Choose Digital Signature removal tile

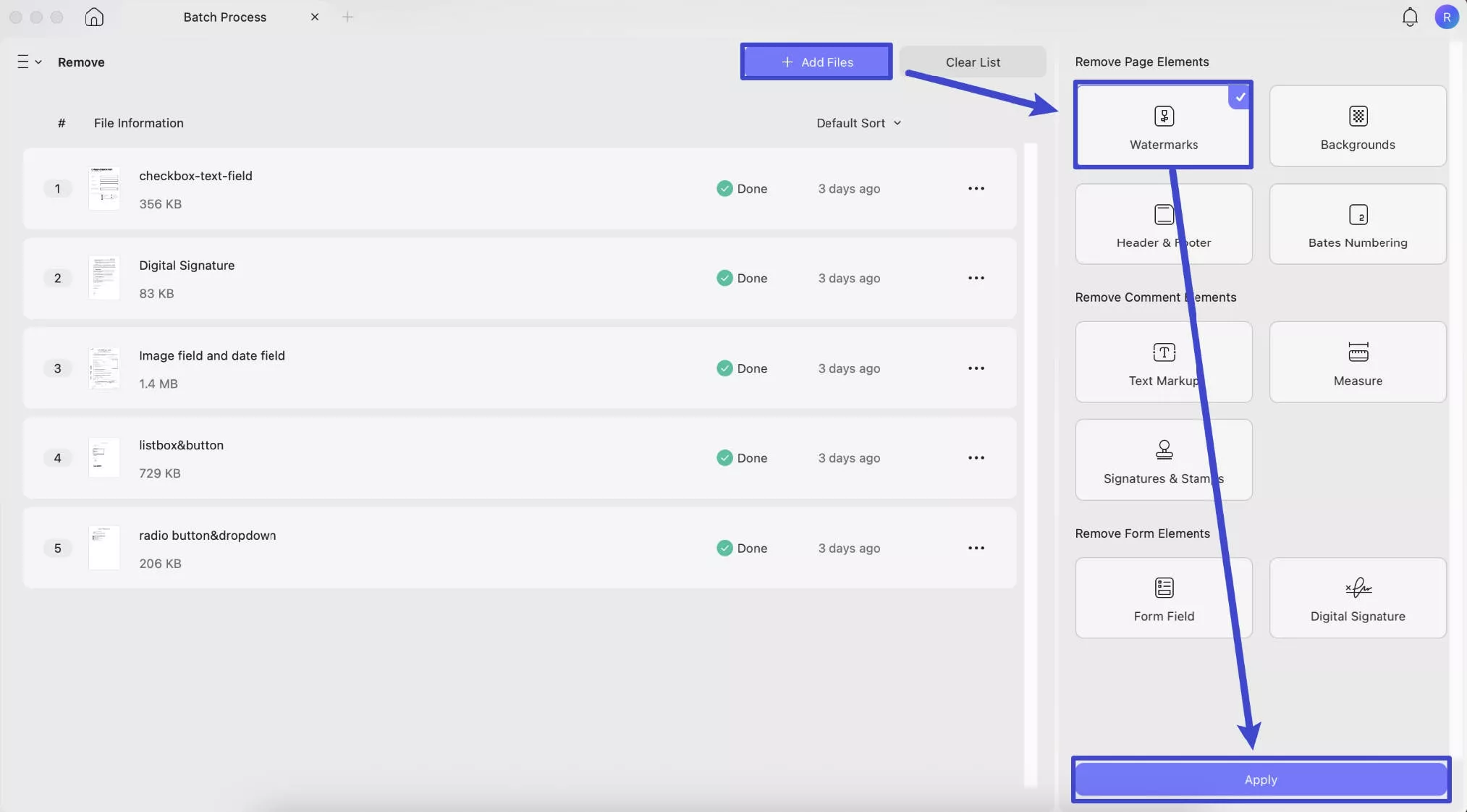tap(1357, 598)
